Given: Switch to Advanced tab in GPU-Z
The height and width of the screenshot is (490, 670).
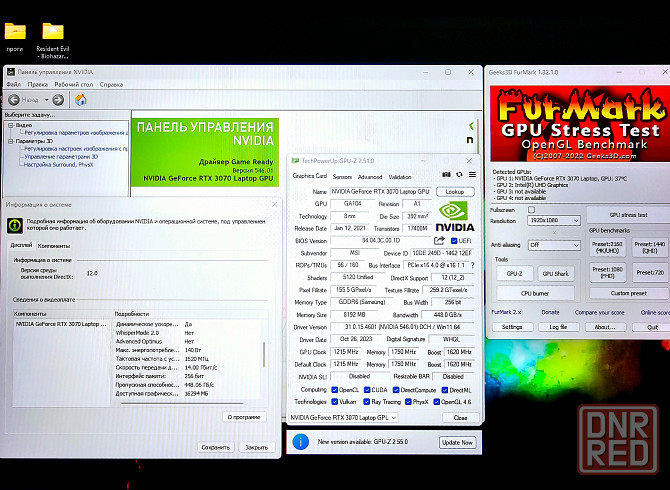Looking at the screenshot, I should (x=370, y=177).
